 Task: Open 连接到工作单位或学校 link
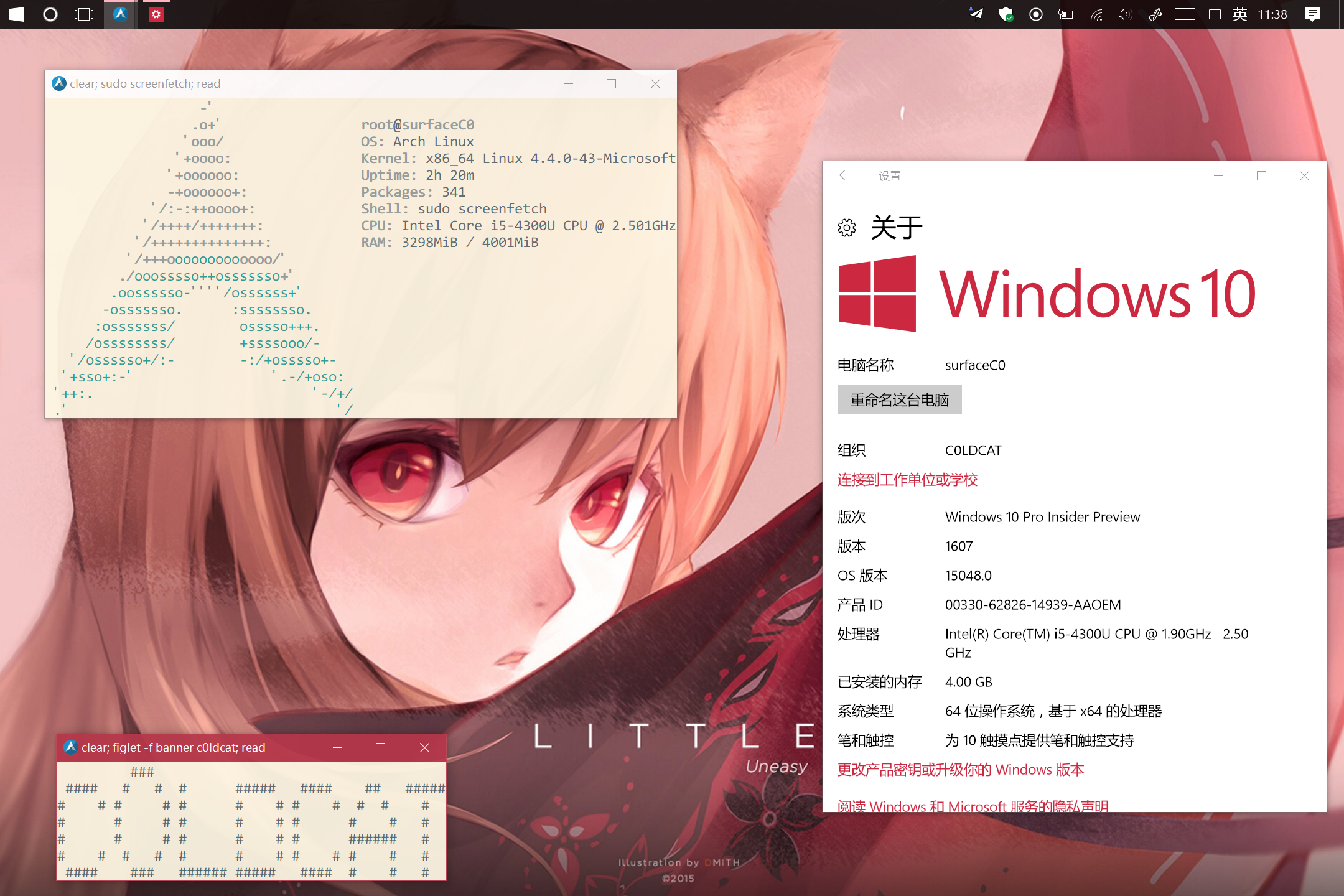(x=907, y=480)
